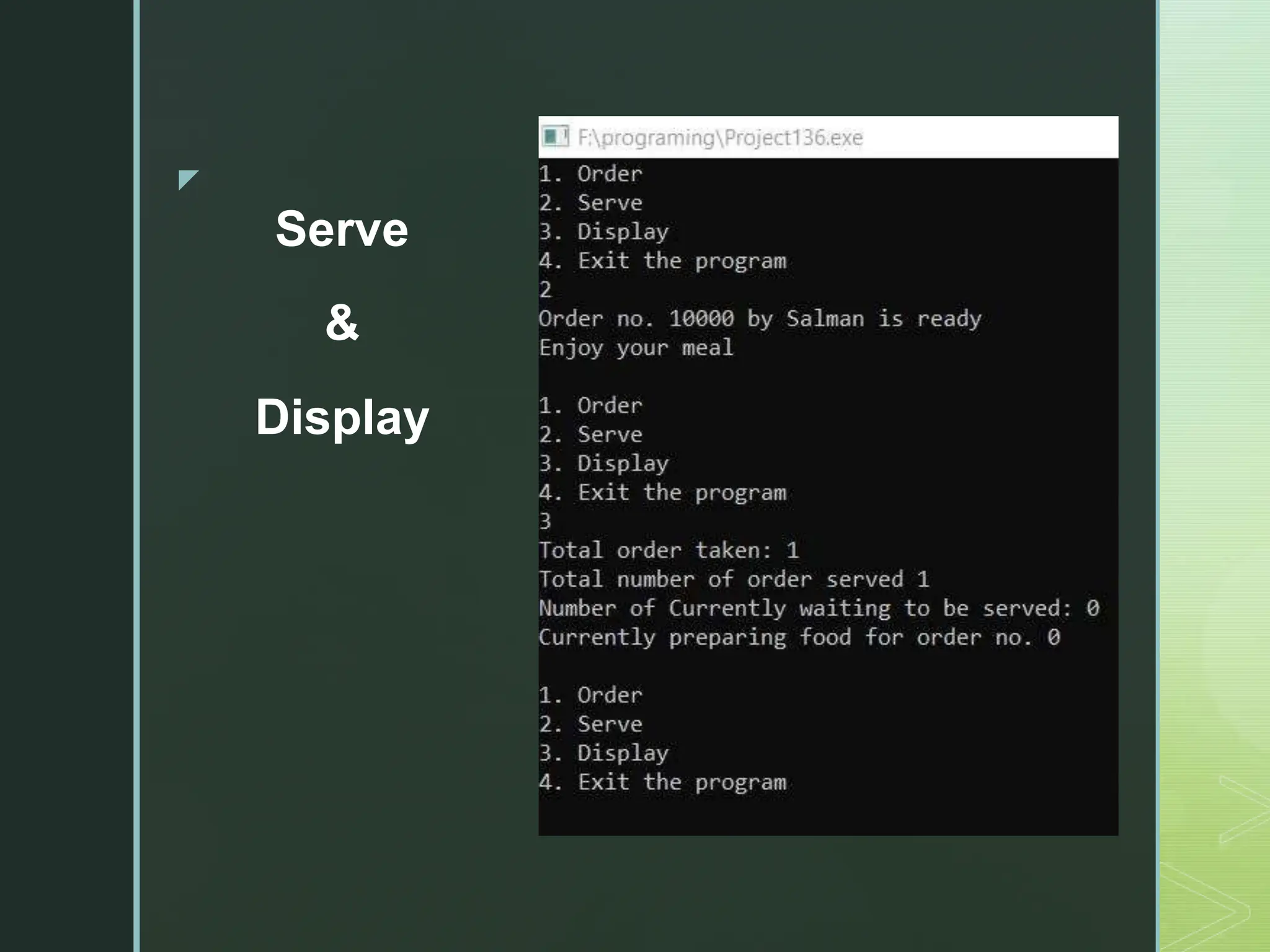Click the console window icon in title bar
The width and height of the screenshot is (1270, 952).
pyautogui.click(x=554, y=136)
